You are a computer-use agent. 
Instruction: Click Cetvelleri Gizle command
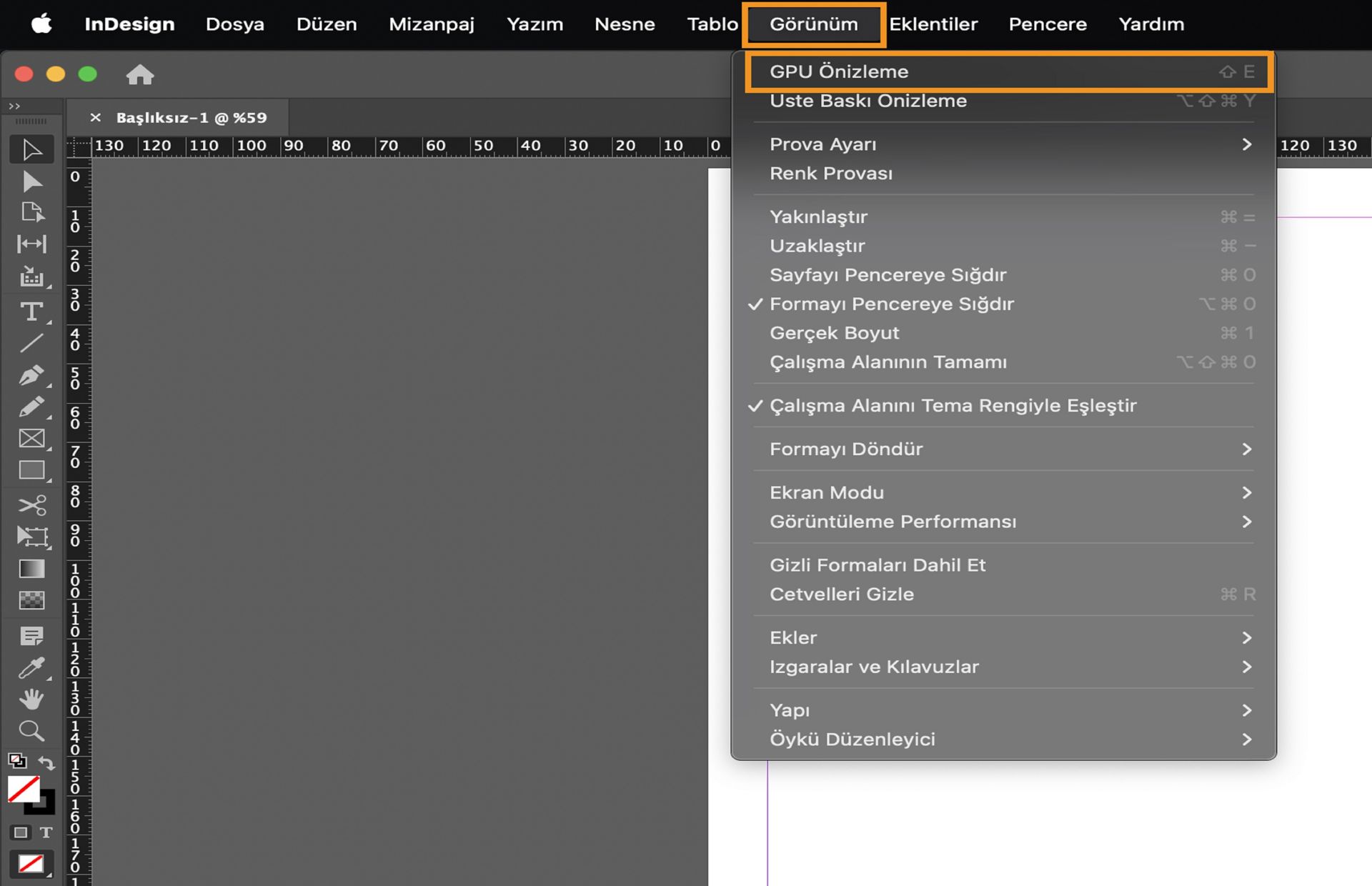point(841,594)
